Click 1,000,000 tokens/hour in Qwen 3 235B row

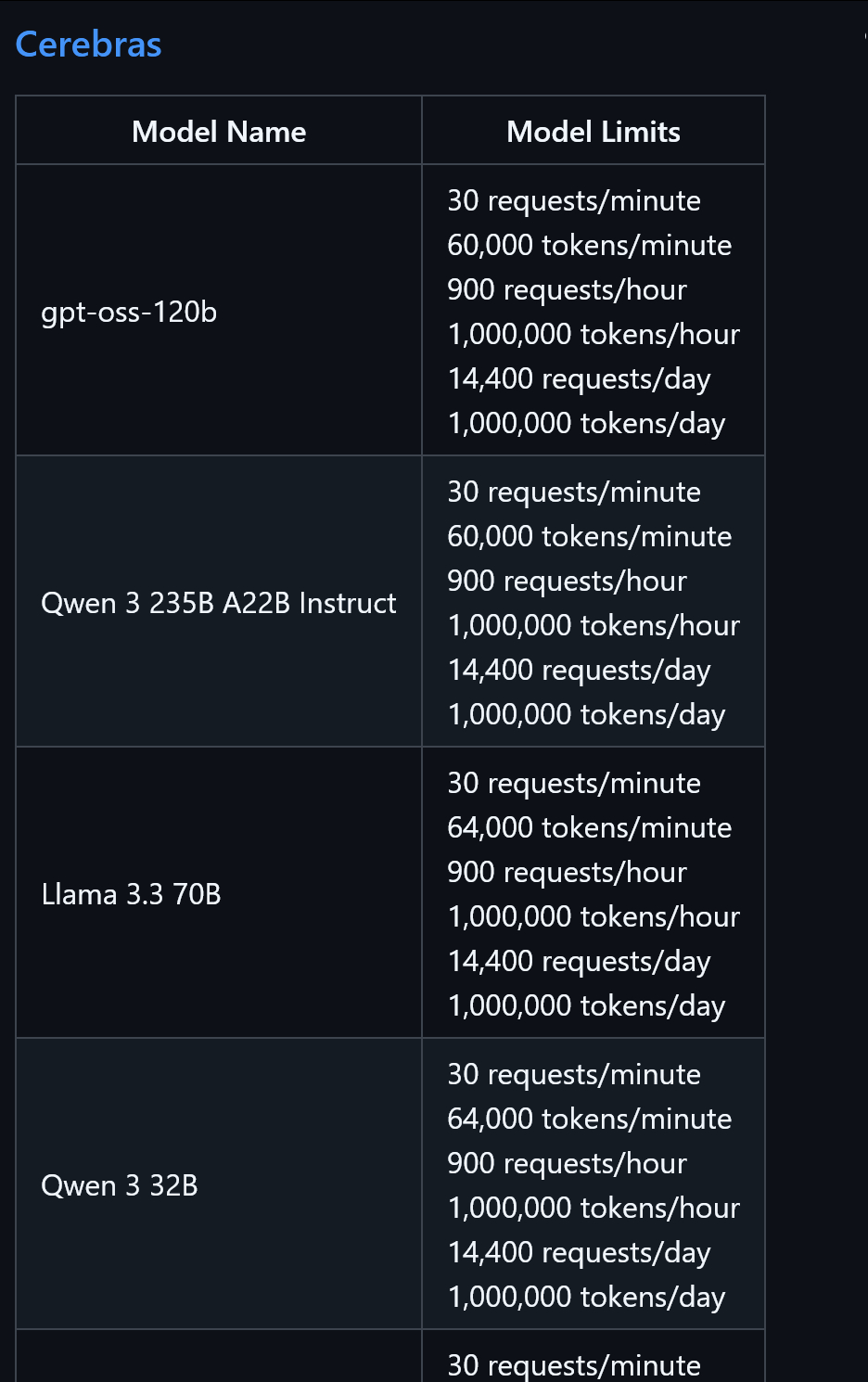[x=594, y=625]
